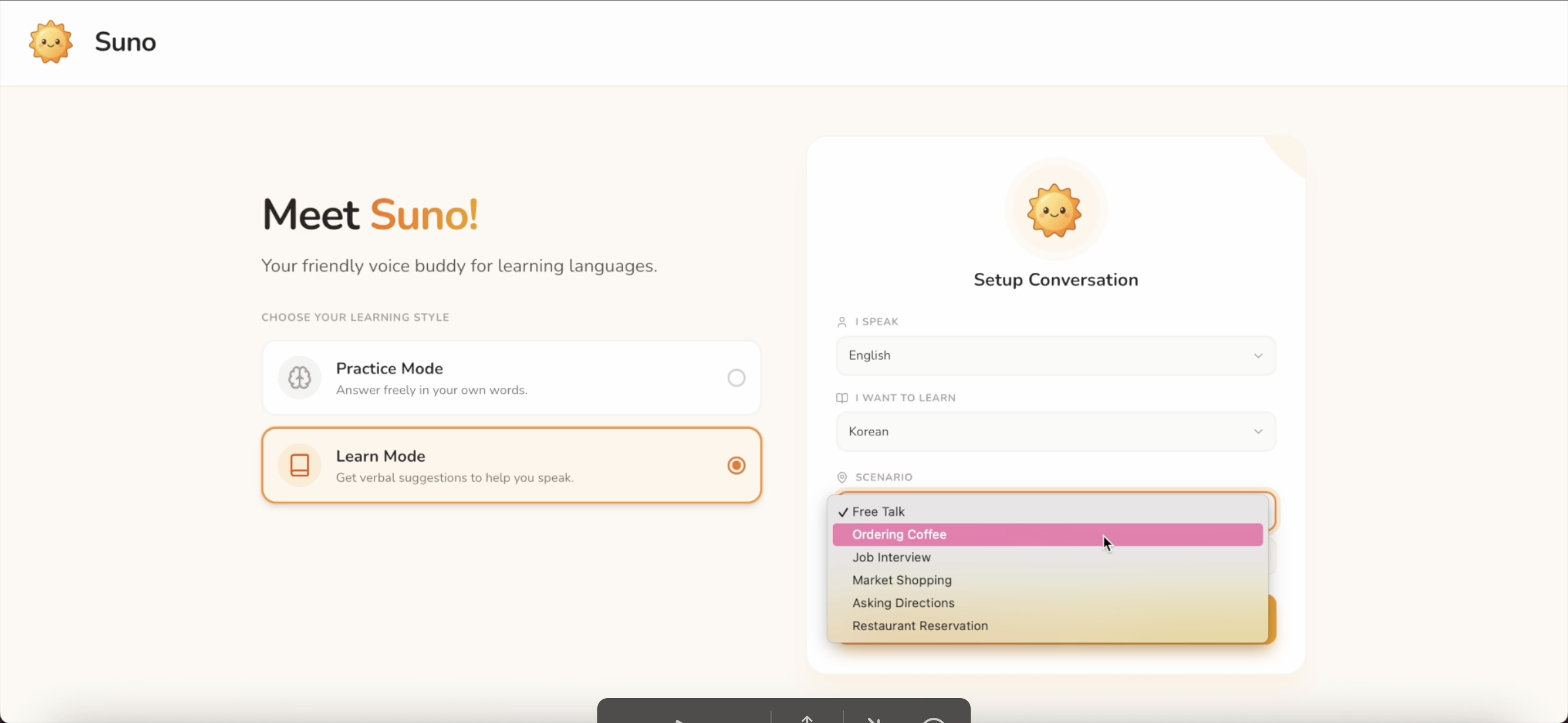Select the Practice Mode radio button

pyautogui.click(x=736, y=378)
